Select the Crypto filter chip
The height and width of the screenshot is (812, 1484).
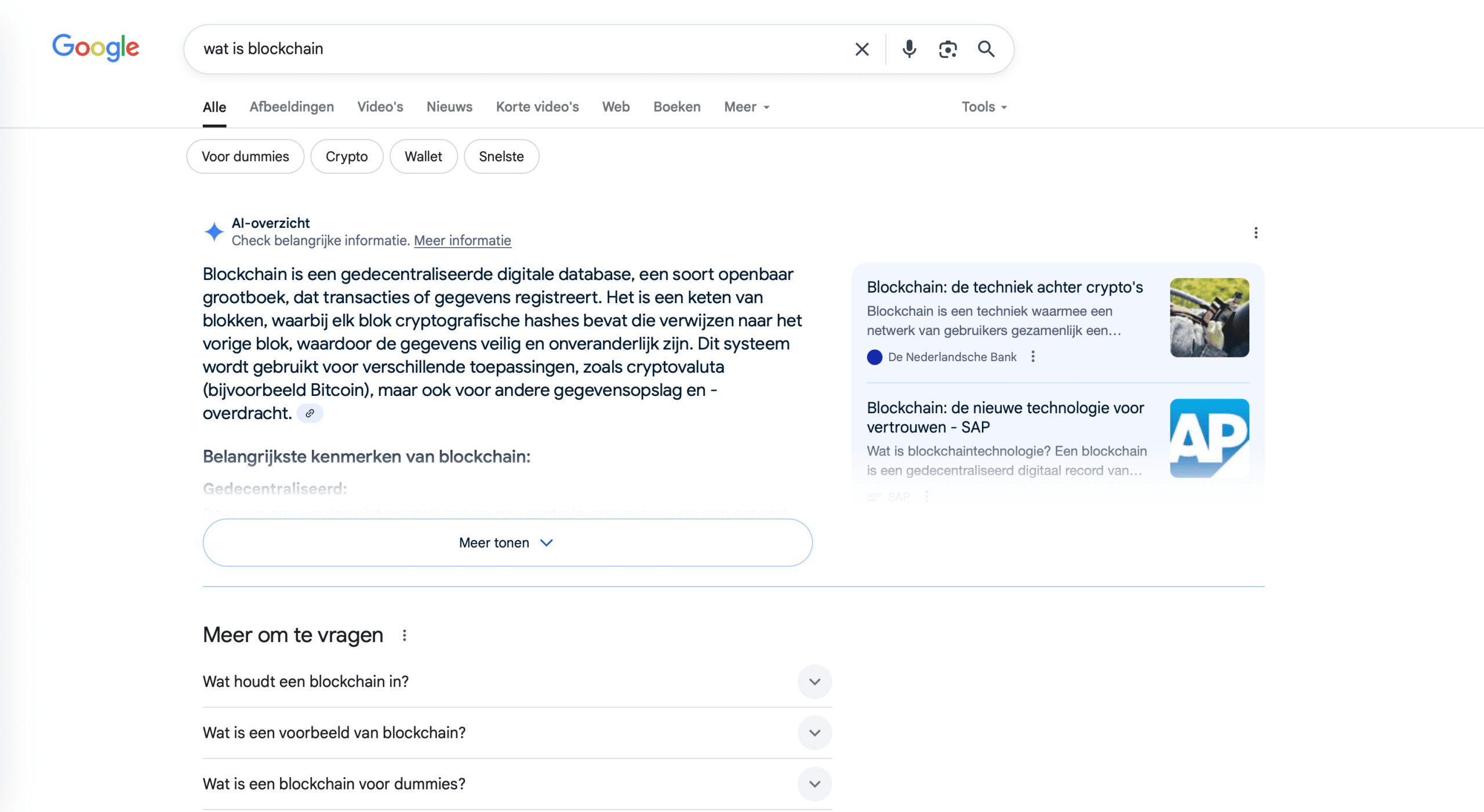(347, 156)
